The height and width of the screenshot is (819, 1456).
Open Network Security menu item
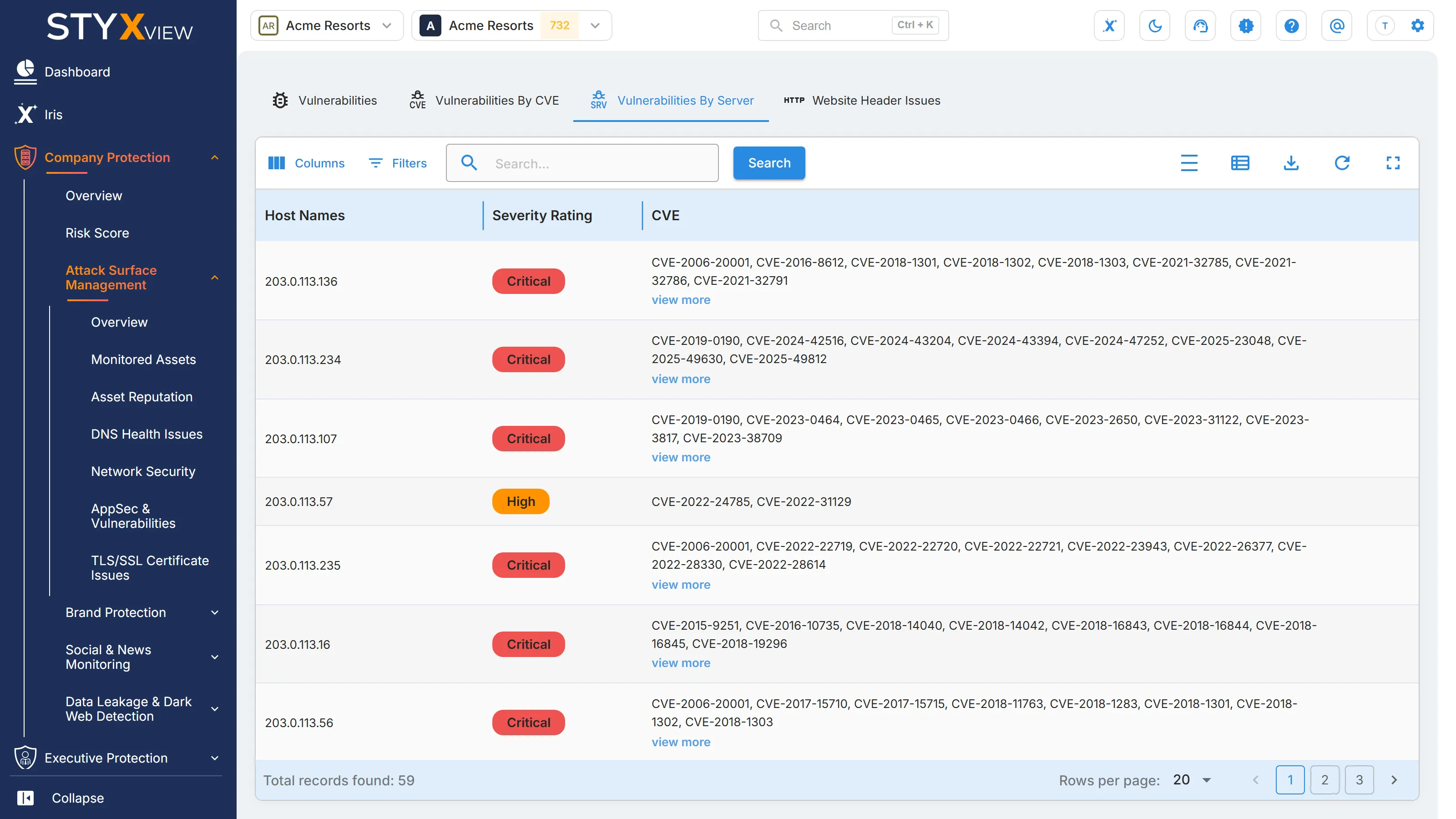(x=143, y=471)
